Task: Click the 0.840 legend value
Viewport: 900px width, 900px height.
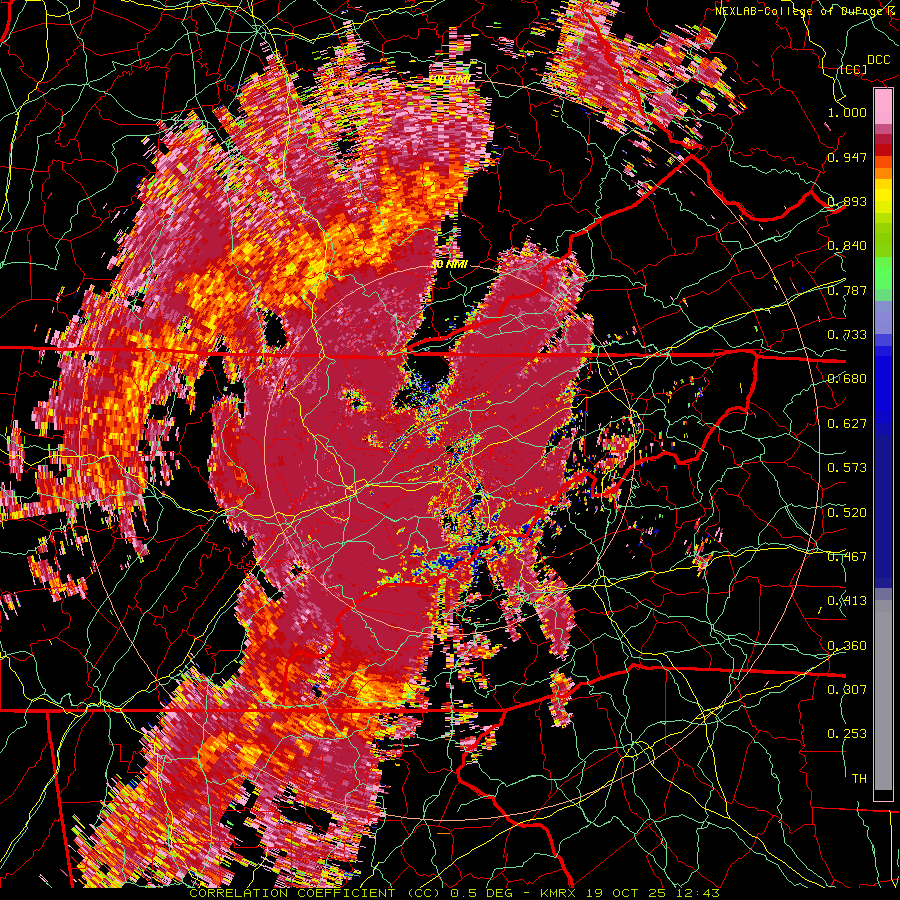Action: click(847, 246)
